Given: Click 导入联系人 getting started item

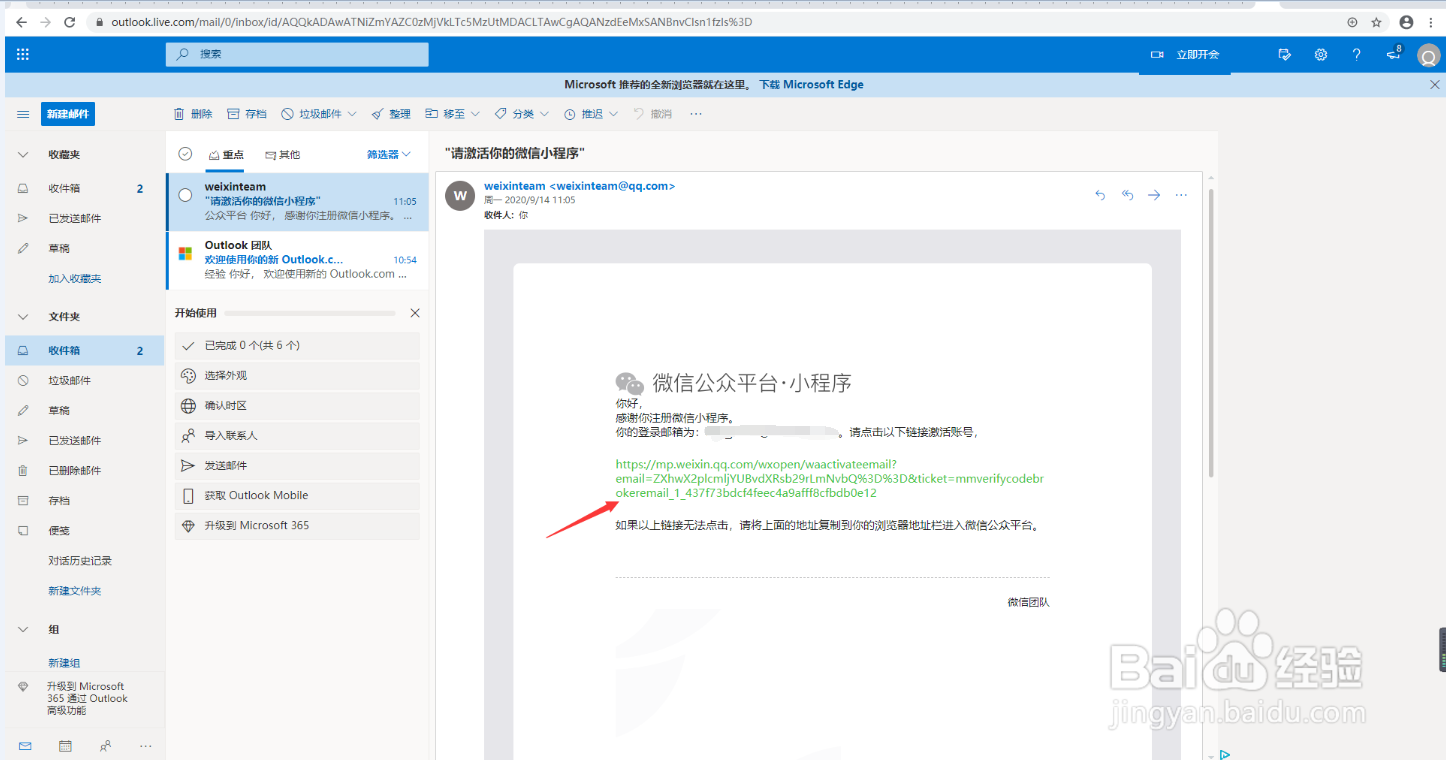Looking at the screenshot, I should (x=297, y=436).
